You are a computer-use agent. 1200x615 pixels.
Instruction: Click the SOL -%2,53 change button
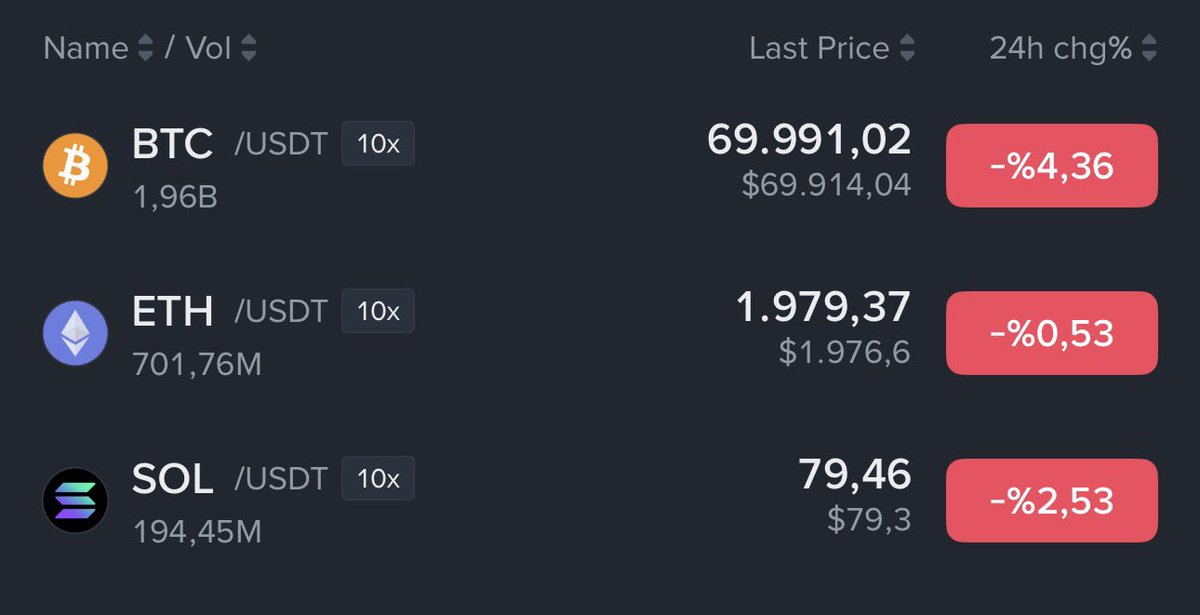tap(1052, 500)
